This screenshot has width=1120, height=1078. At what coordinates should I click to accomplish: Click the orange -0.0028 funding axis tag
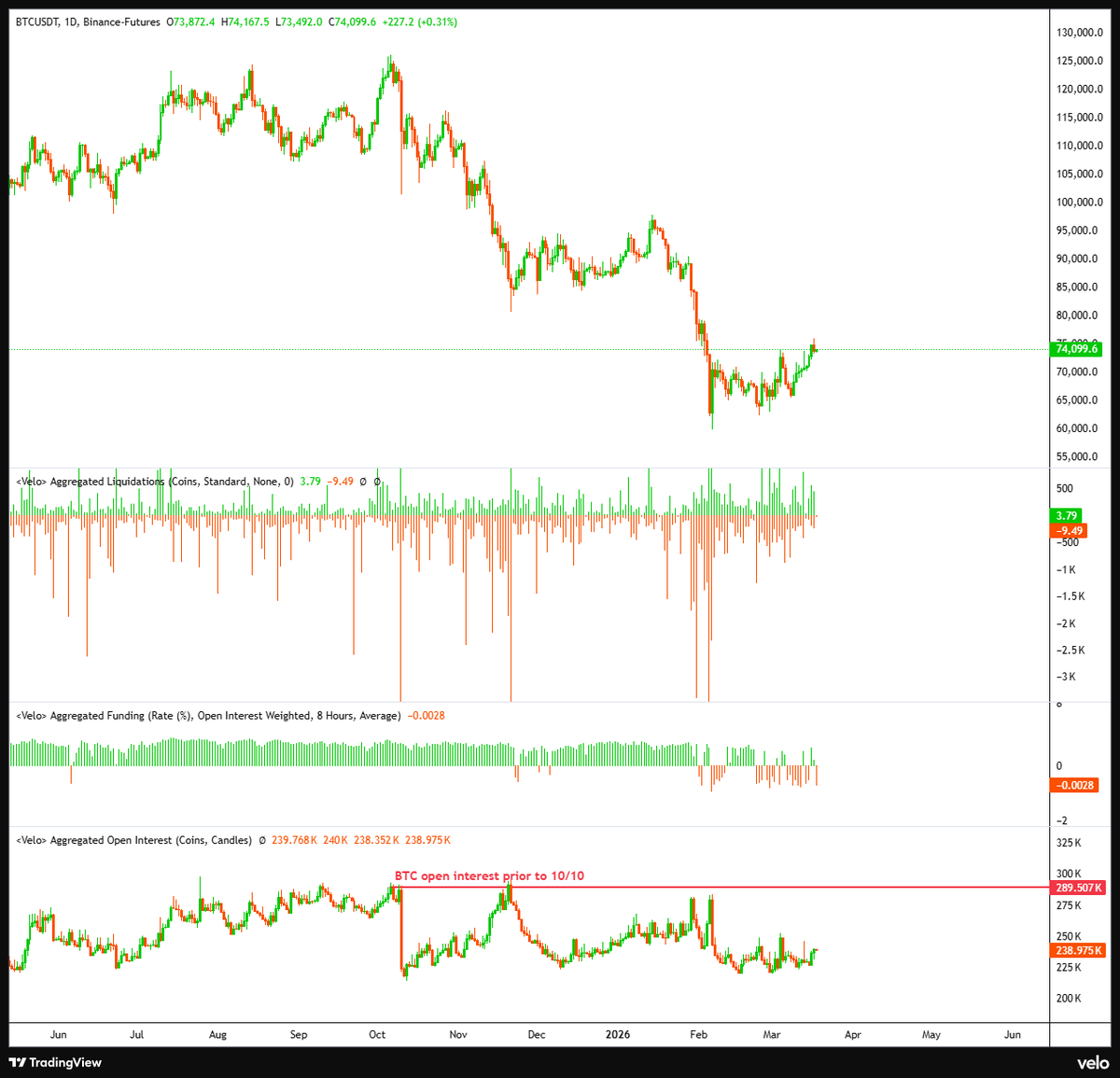click(x=1073, y=785)
